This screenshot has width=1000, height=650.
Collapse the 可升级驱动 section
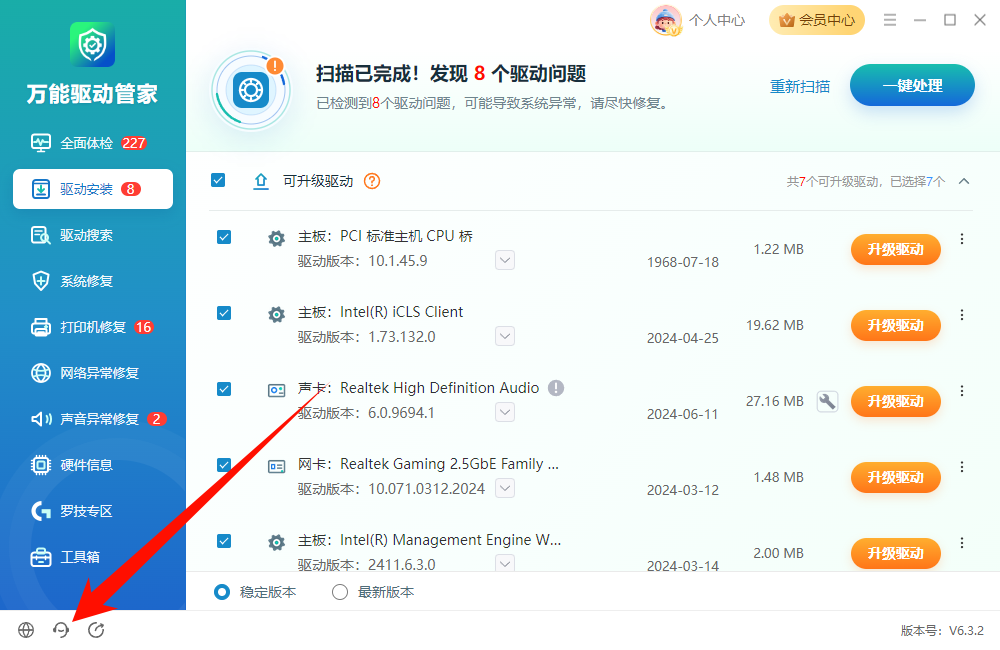coord(964,182)
